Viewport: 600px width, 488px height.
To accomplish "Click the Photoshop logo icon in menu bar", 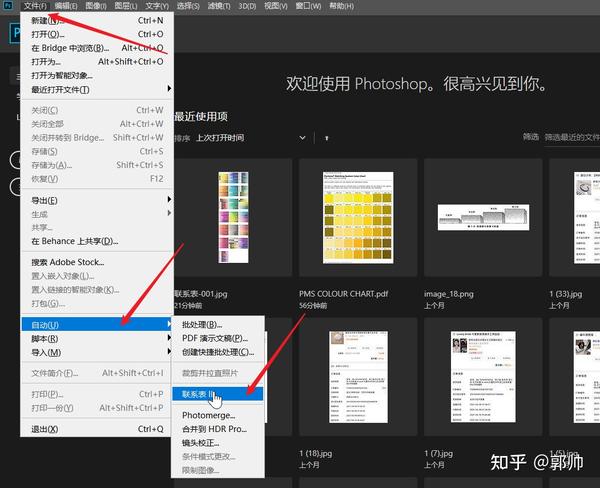I will tap(7, 6).
